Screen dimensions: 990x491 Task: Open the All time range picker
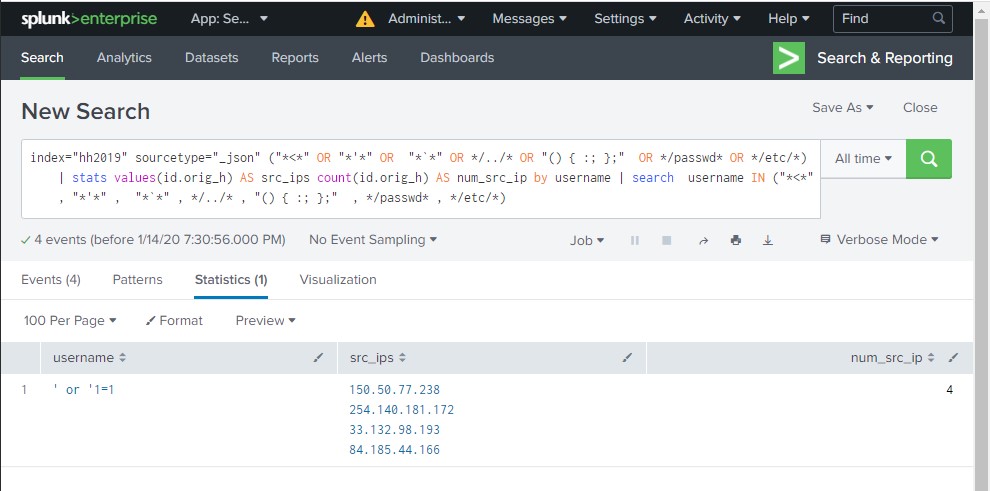pos(863,158)
